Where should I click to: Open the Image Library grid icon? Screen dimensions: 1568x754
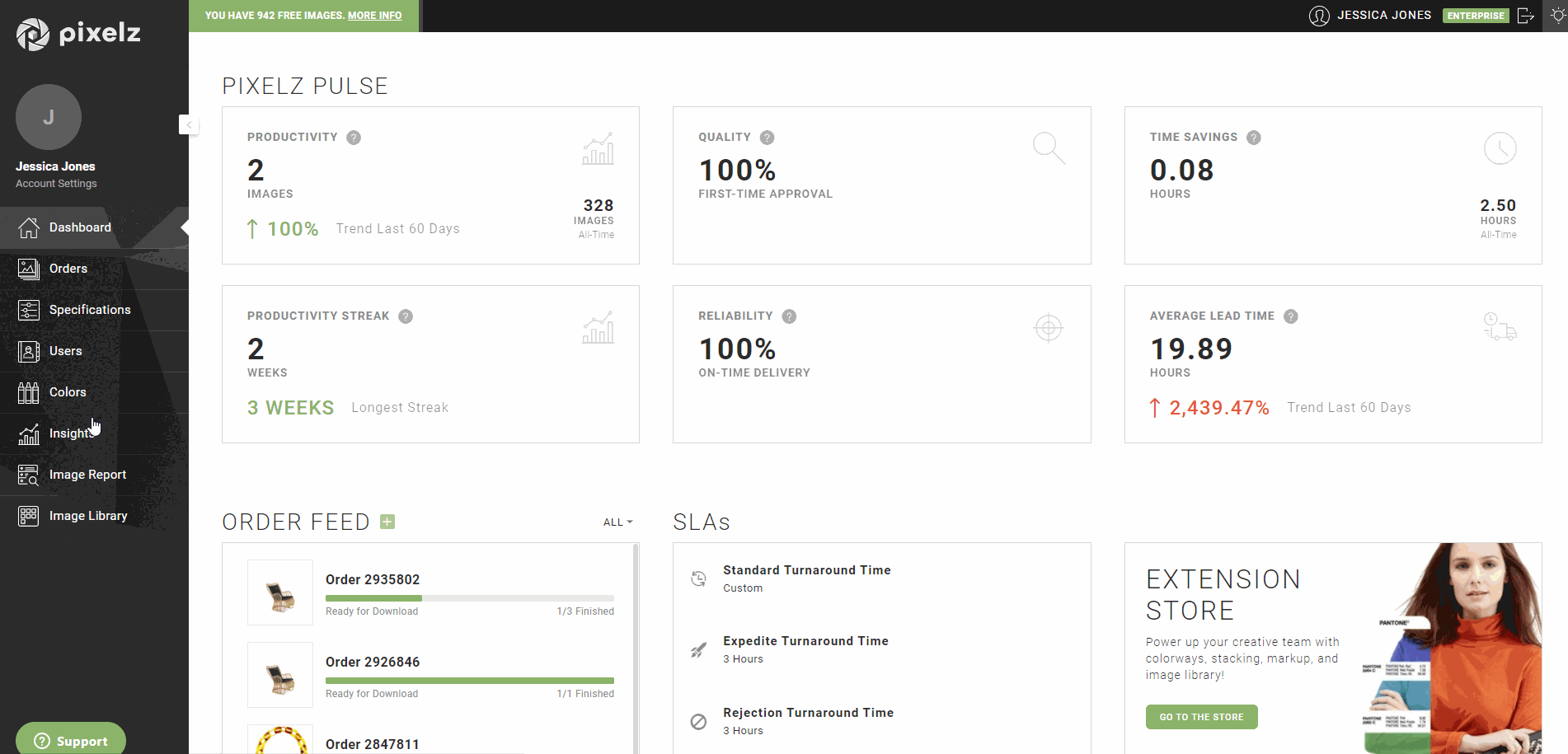point(29,516)
